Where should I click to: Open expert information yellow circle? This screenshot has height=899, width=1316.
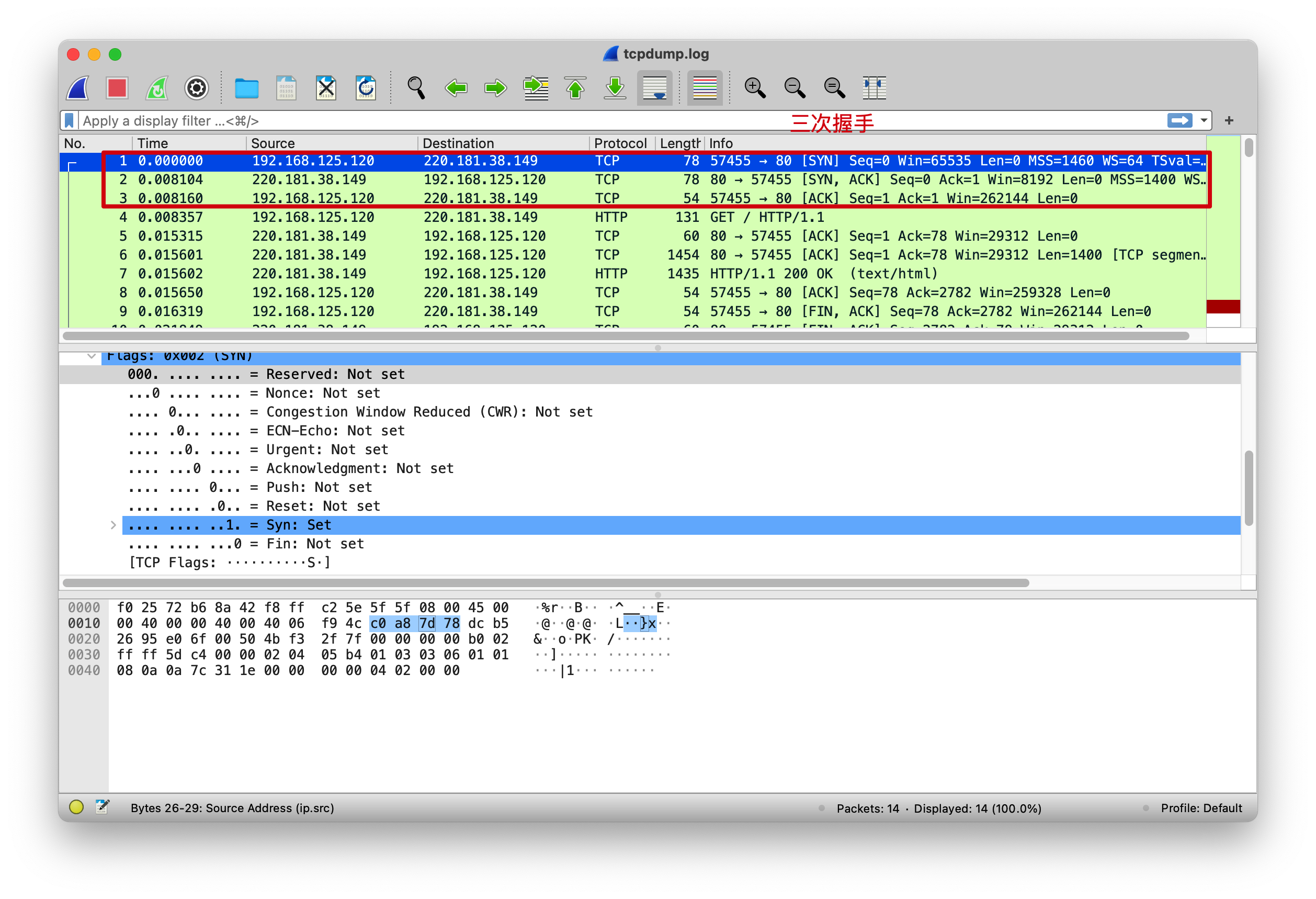[76, 807]
